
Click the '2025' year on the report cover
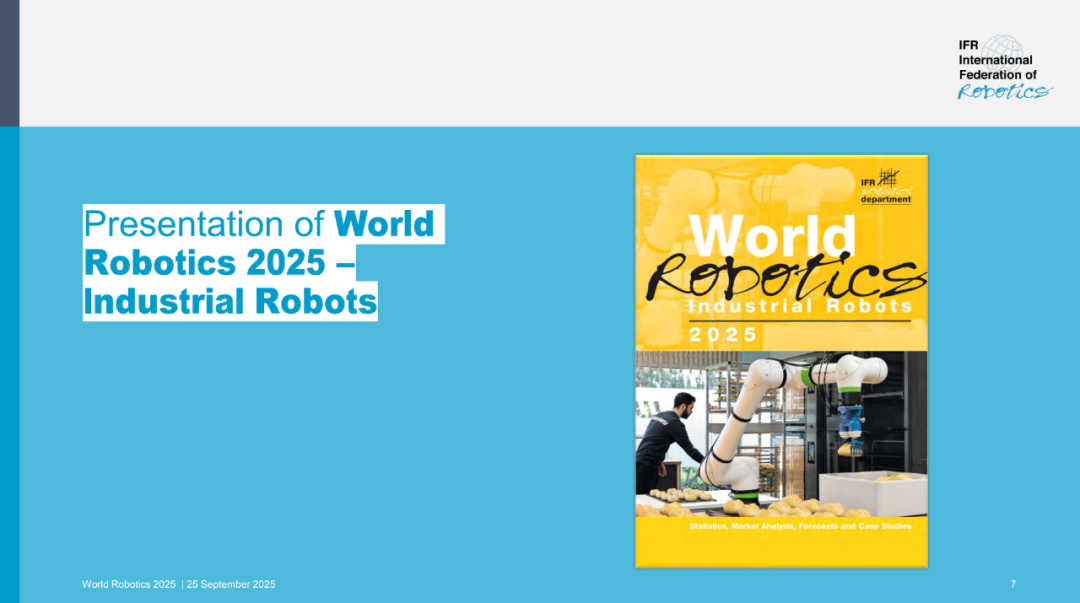pyautogui.click(x=723, y=335)
